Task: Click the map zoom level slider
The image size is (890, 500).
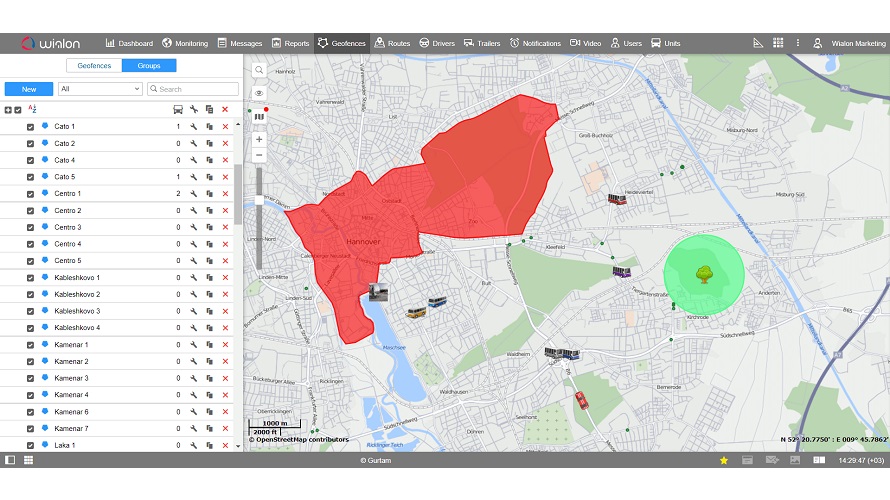Action: pyautogui.click(x=259, y=200)
